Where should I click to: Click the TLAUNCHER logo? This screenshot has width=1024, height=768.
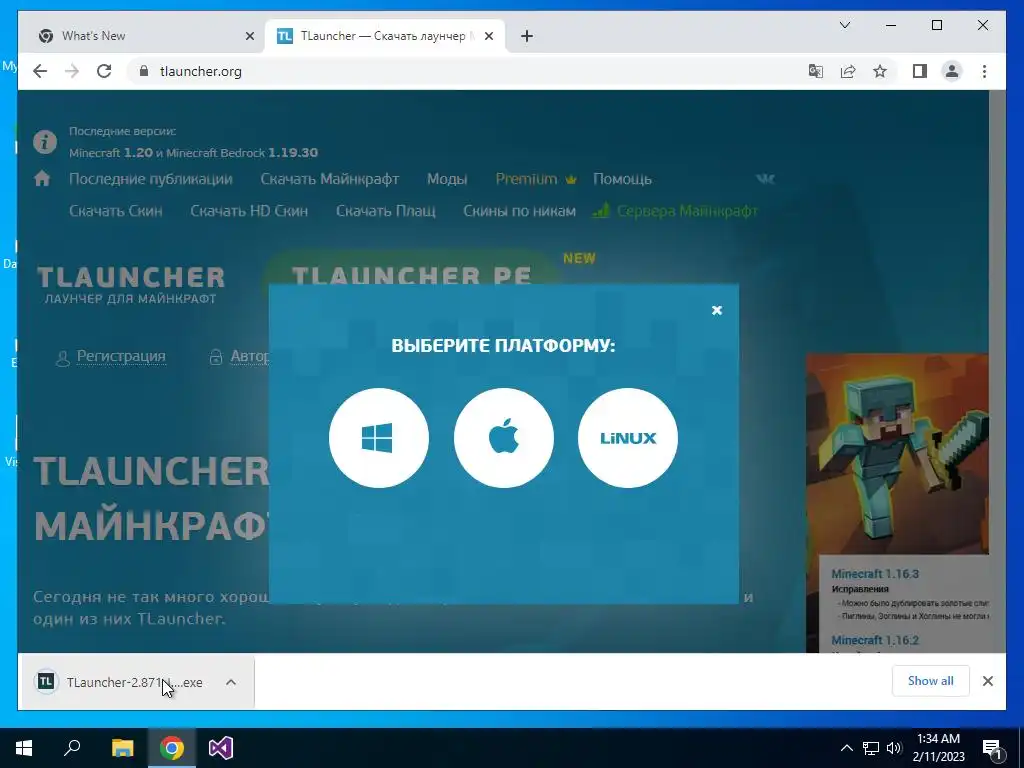coord(131,285)
